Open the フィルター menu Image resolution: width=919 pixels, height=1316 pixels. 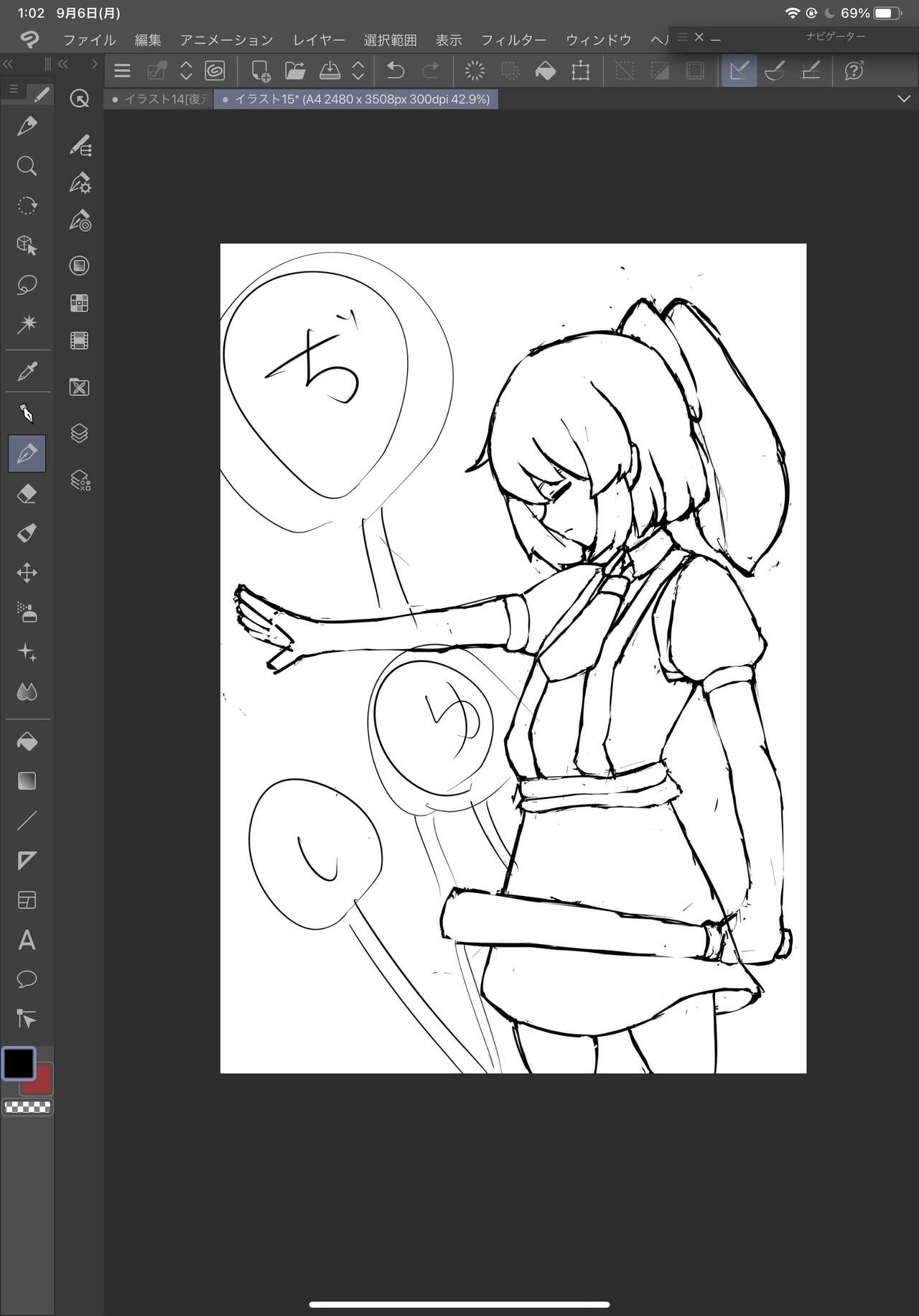(x=513, y=40)
